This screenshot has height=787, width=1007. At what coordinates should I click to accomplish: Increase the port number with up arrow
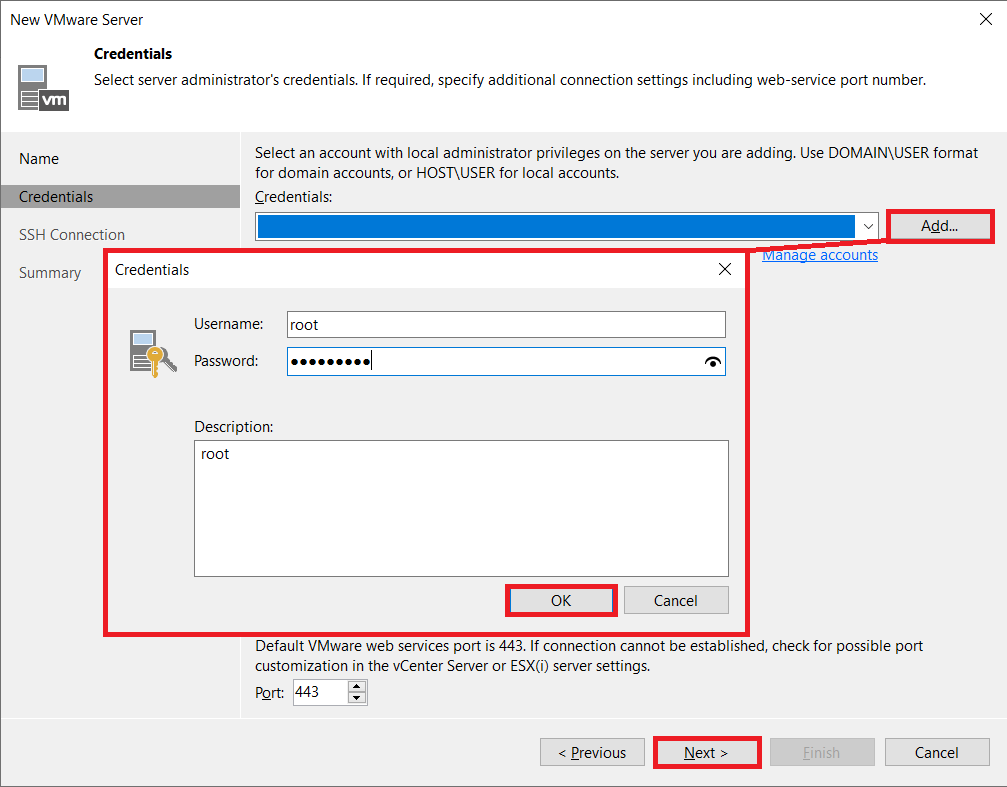coord(357,686)
